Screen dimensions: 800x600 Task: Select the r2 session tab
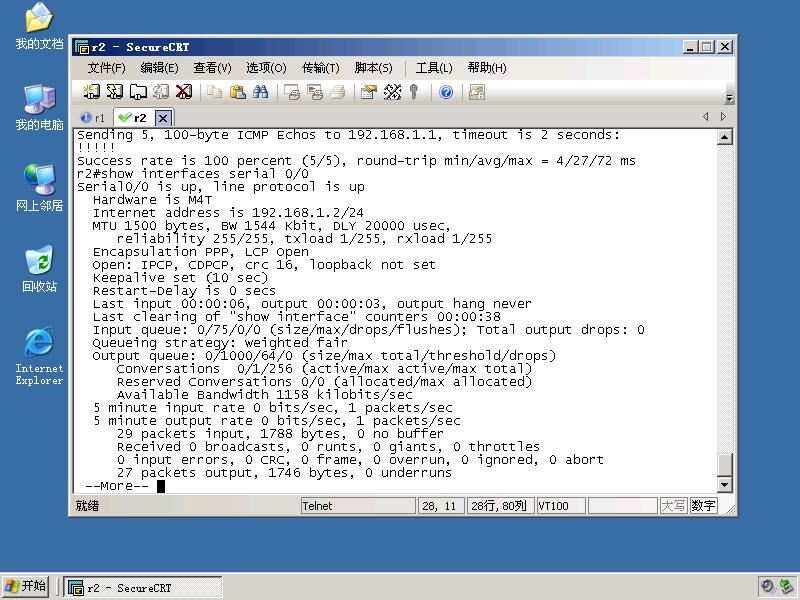click(x=133, y=118)
